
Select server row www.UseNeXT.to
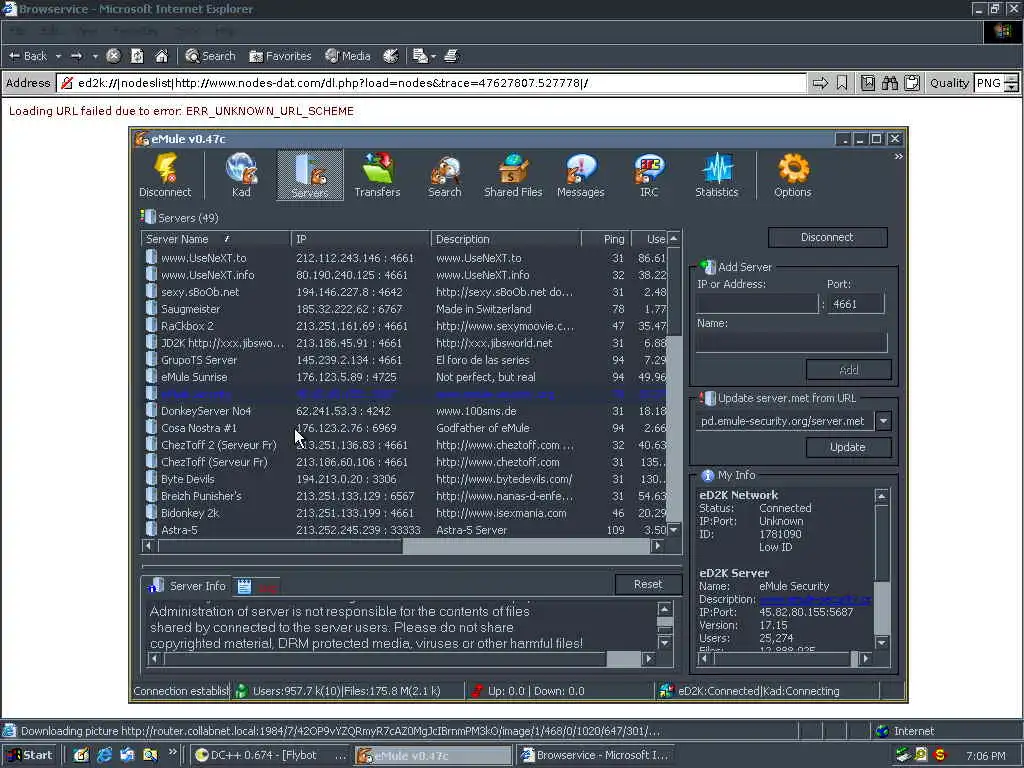(x=405, y=258)
